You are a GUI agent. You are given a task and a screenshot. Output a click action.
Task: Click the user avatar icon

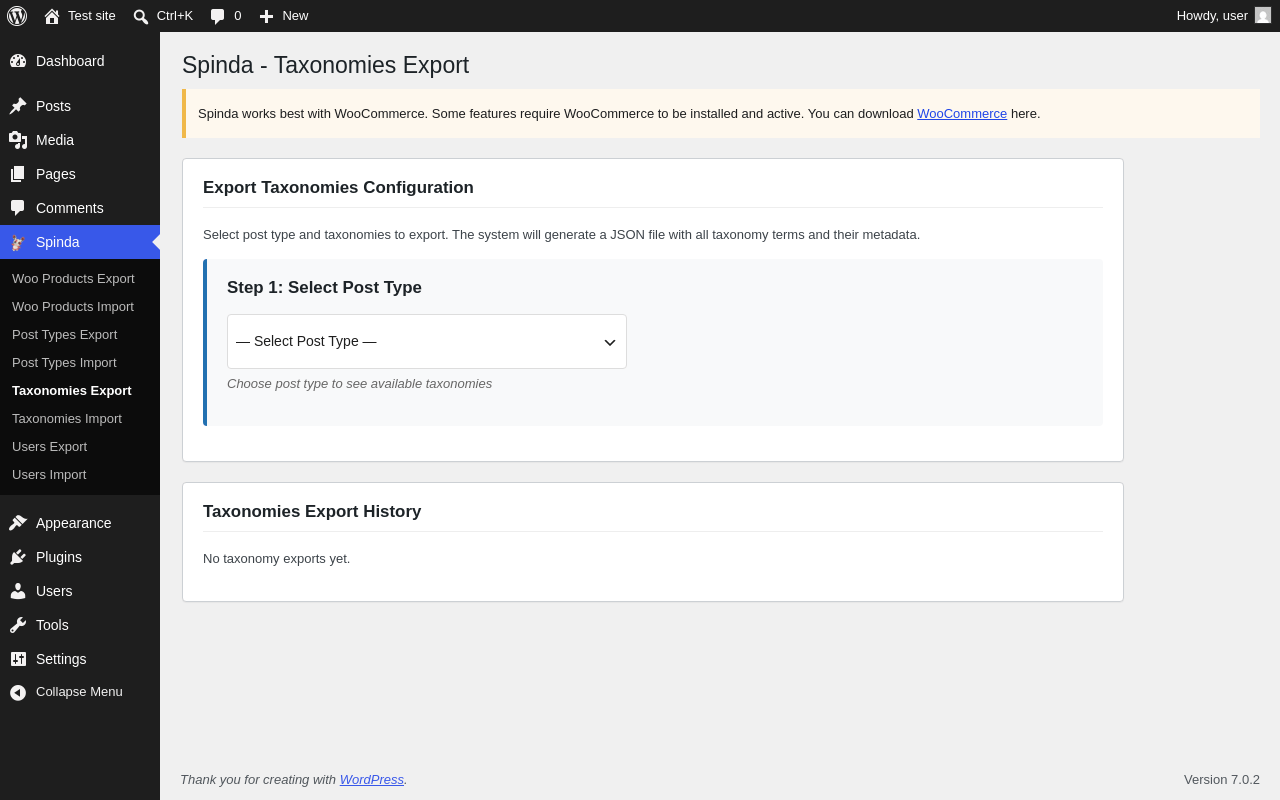tap(1263, 15)
